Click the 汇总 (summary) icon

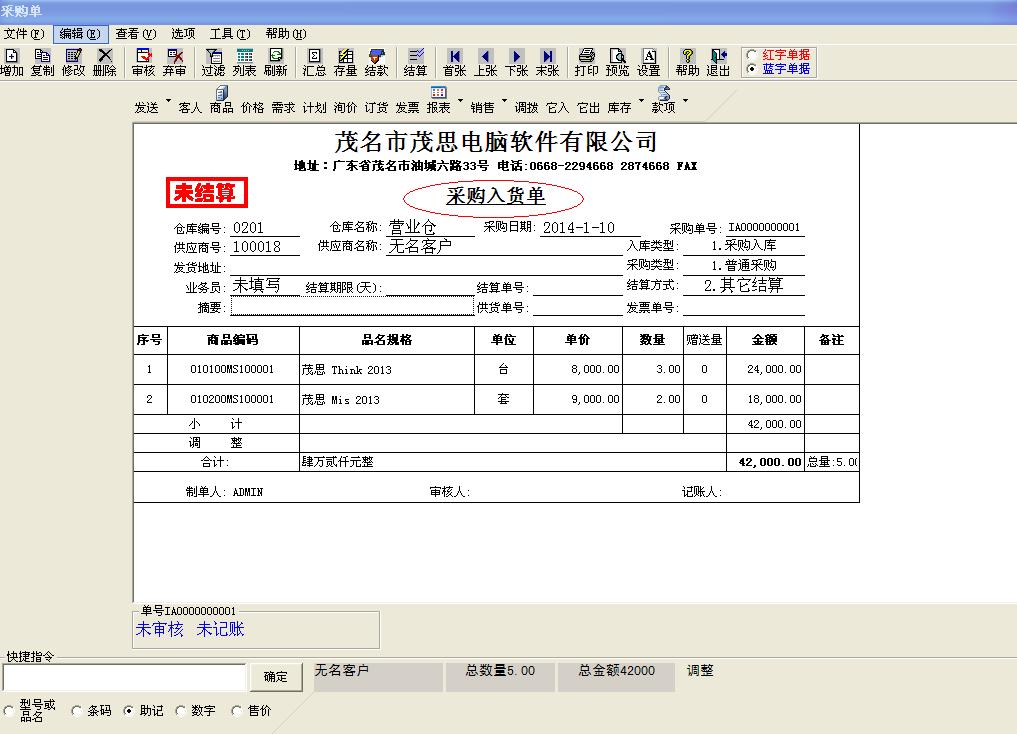click(315, 62)
